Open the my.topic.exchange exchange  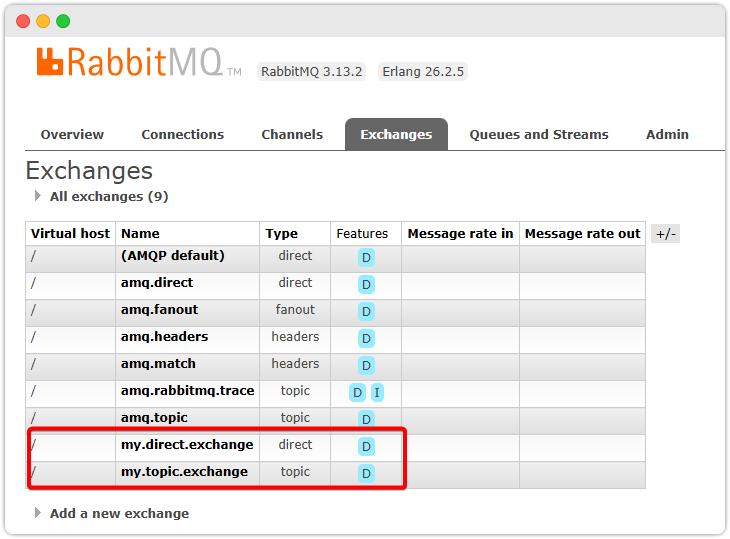coord(184,472)
